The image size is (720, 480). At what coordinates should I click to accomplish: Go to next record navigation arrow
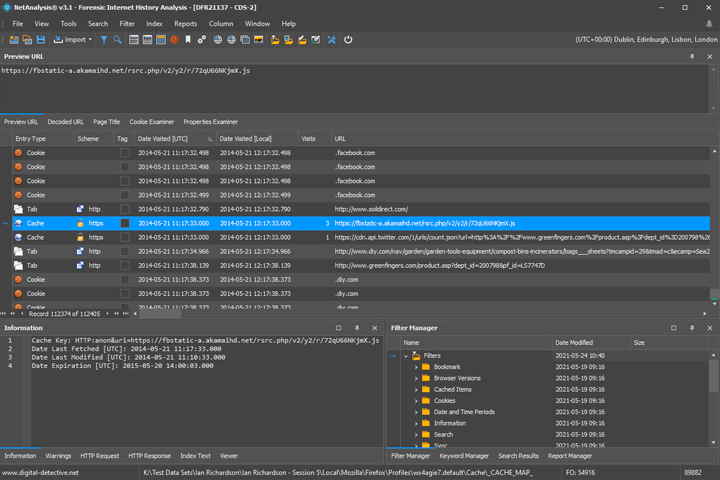point(107,314)
